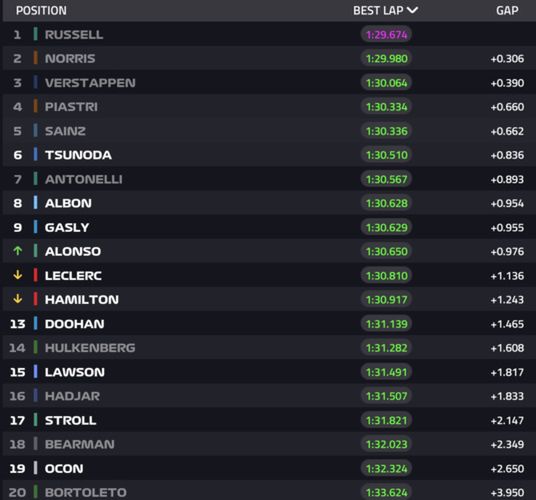Select the Doohan row at position 13
Screen dimensions: 536x500
(x=269, y=324)
